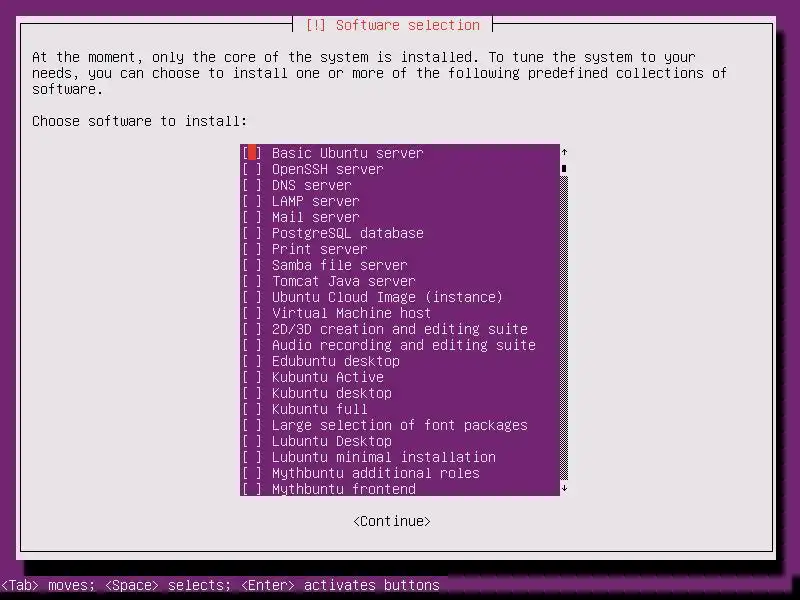The width and height of the screenshot is (800, 600).
Task: Select the 'DNS server' label
Action: coord(312,185)
